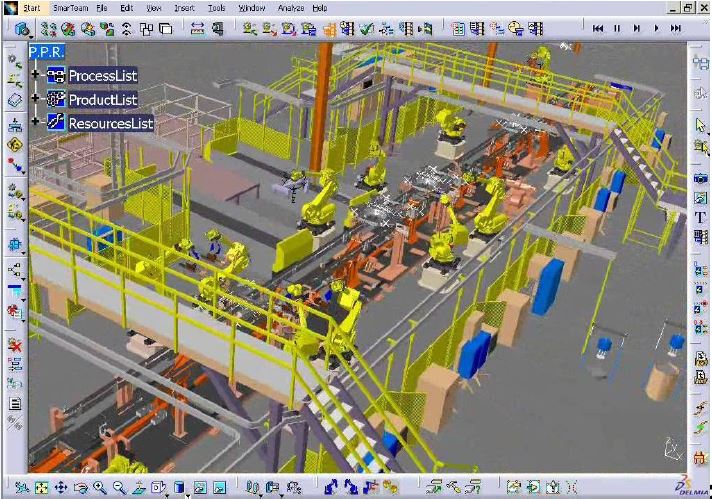Select the P.P.R. root tree node
Screen dimensions: 712x499
[x=46, y=51]
